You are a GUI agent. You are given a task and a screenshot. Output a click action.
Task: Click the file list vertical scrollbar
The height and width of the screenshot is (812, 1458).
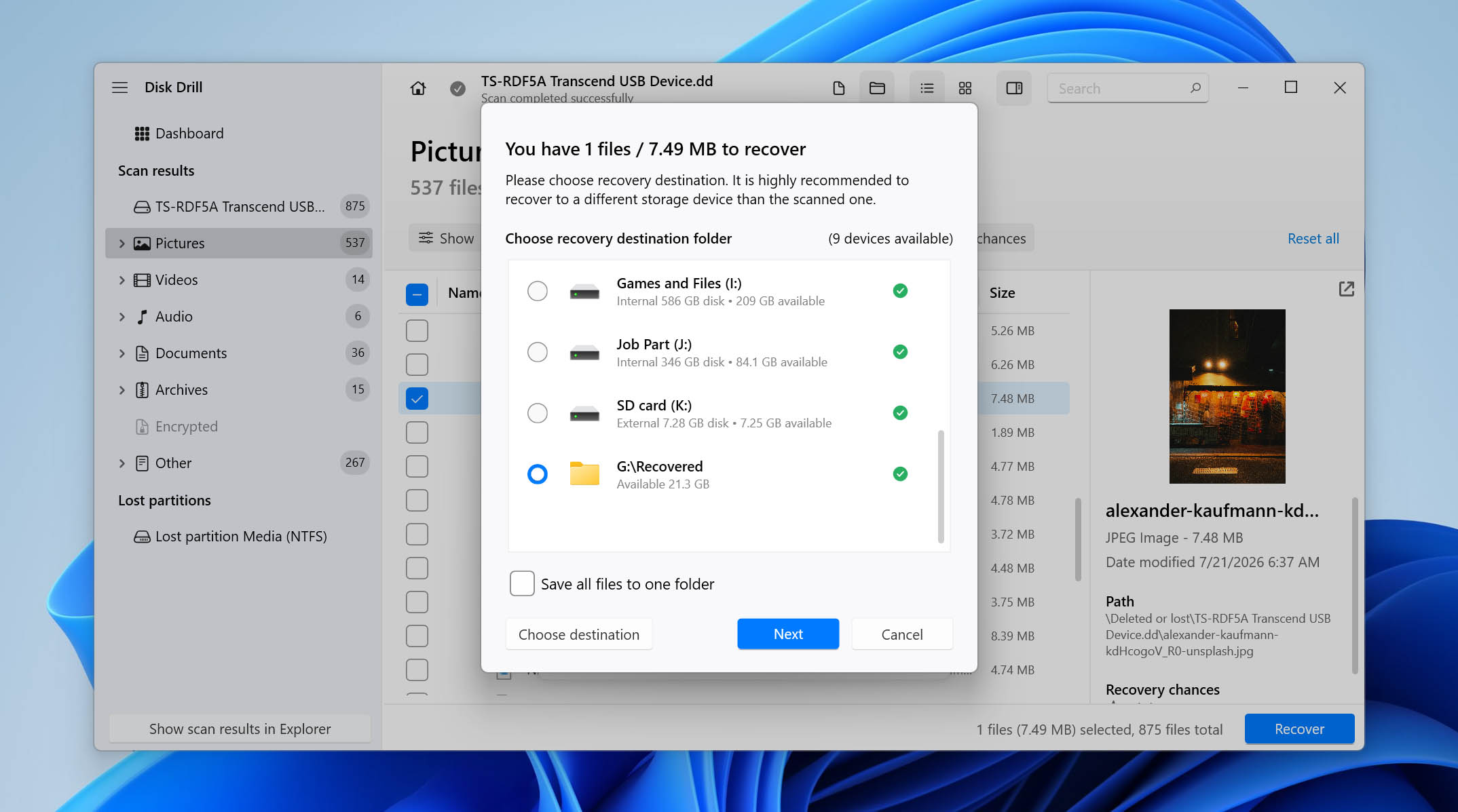pos(1078,539)
